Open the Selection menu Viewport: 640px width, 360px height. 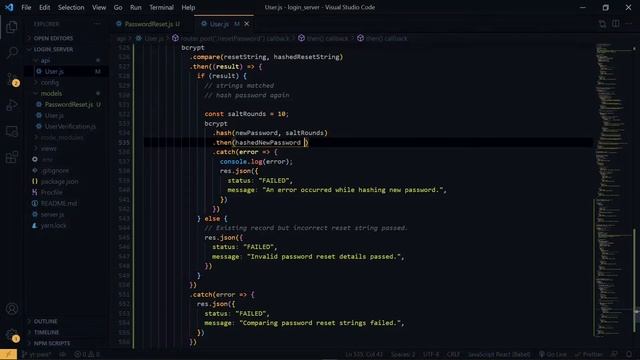(x=71, y=7)
